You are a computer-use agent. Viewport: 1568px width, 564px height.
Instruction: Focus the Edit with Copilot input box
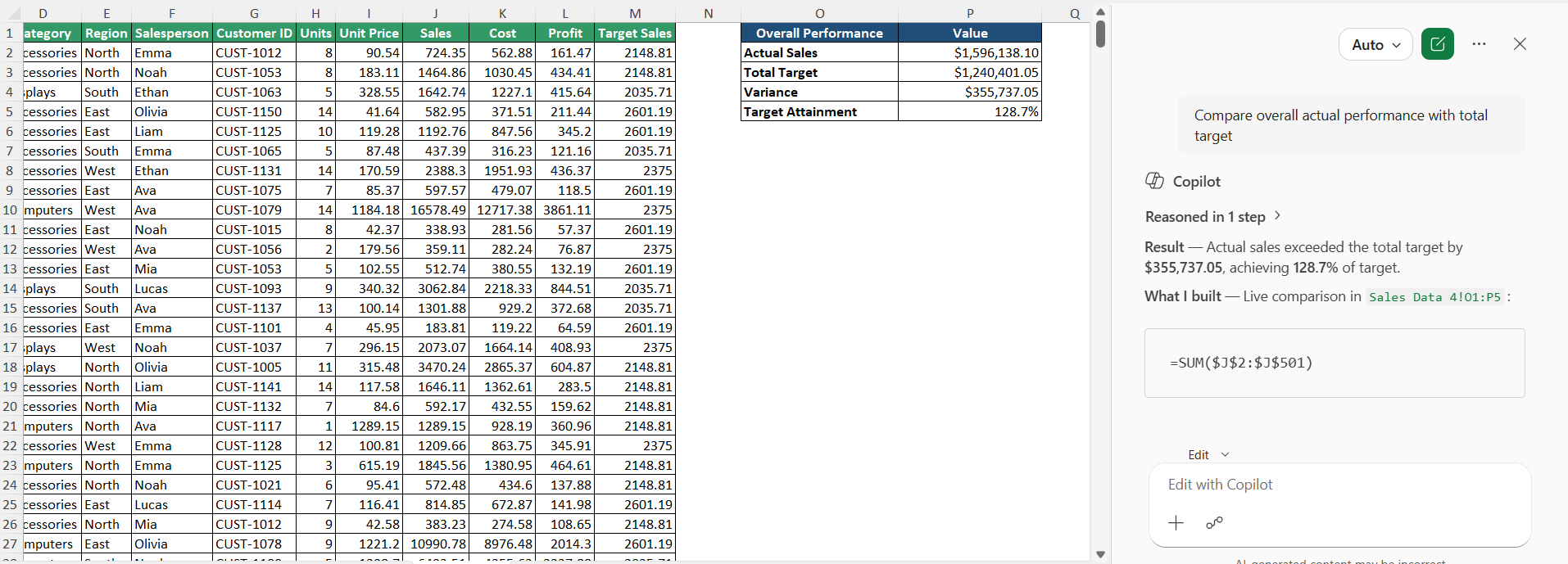1339,485
